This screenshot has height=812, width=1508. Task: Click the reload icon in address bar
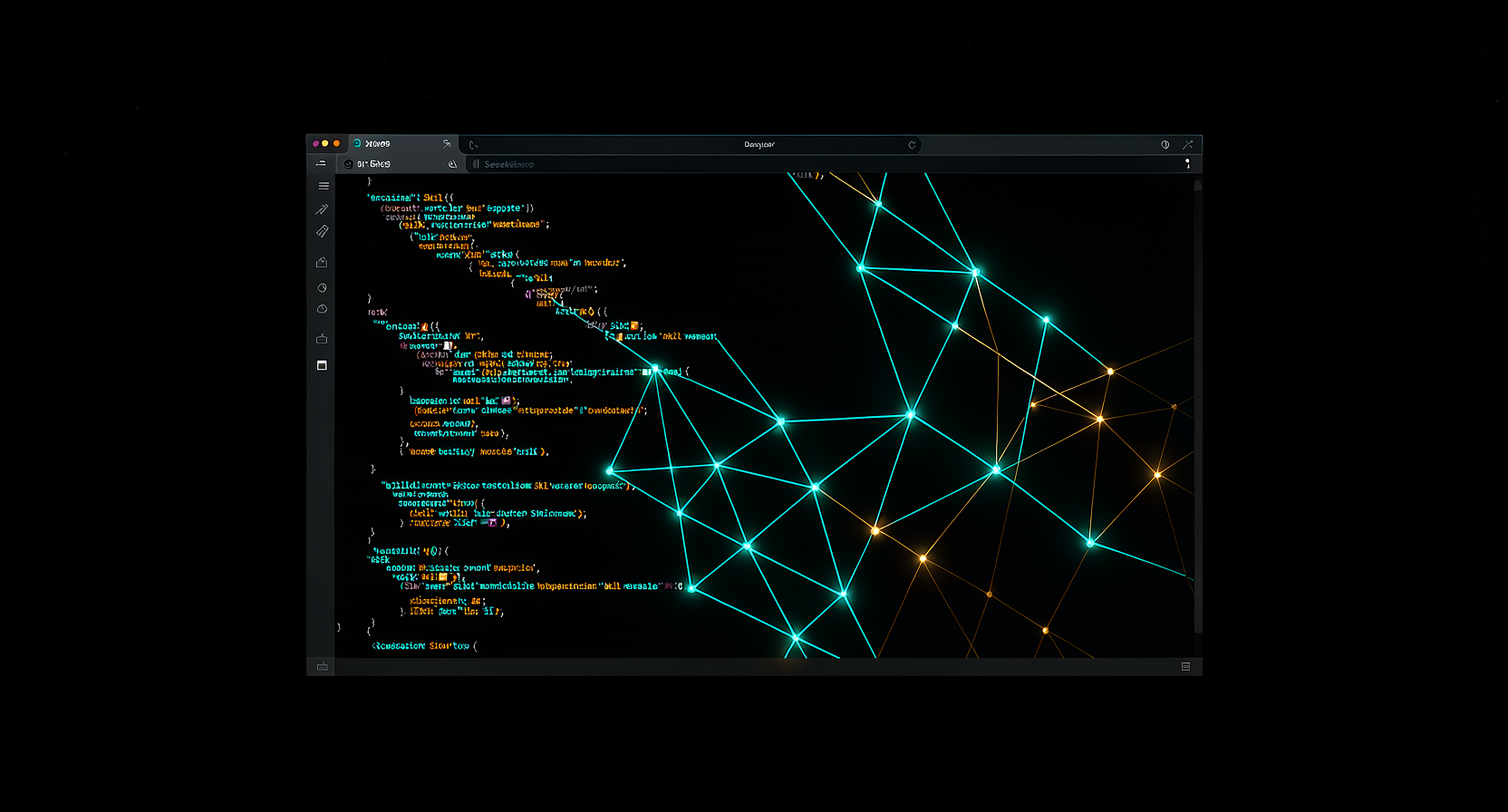coord(912,145)
